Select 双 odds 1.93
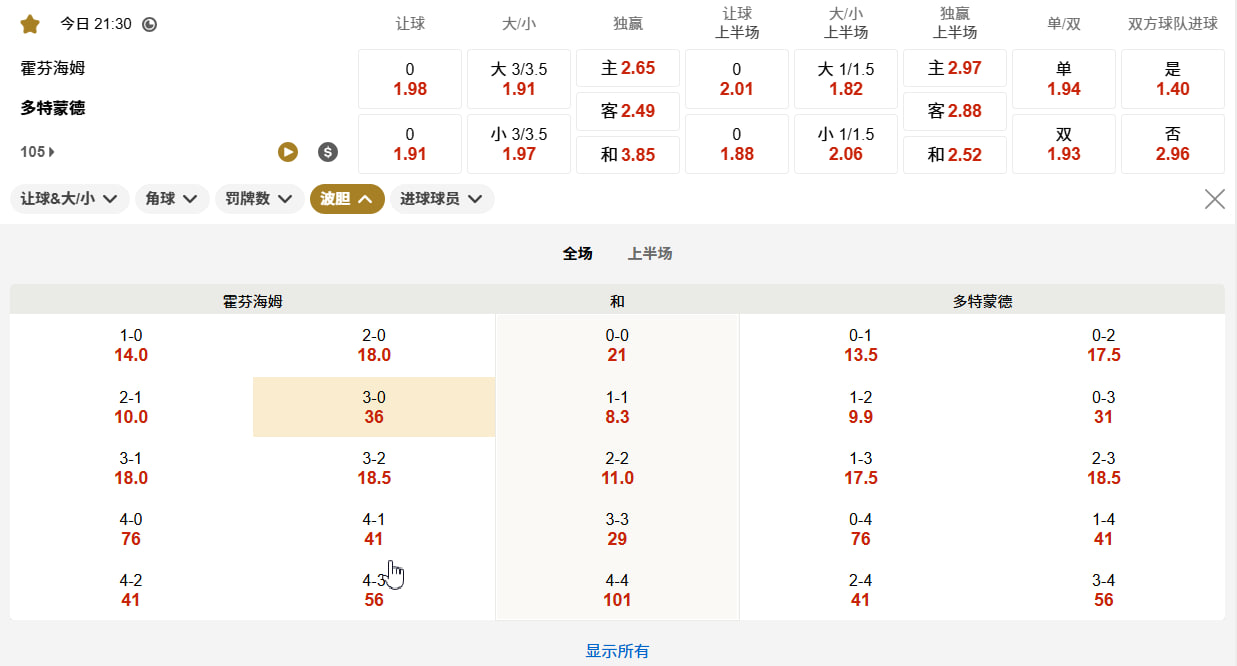Viewport: 1237px width, 666px height. (1064, 144)
